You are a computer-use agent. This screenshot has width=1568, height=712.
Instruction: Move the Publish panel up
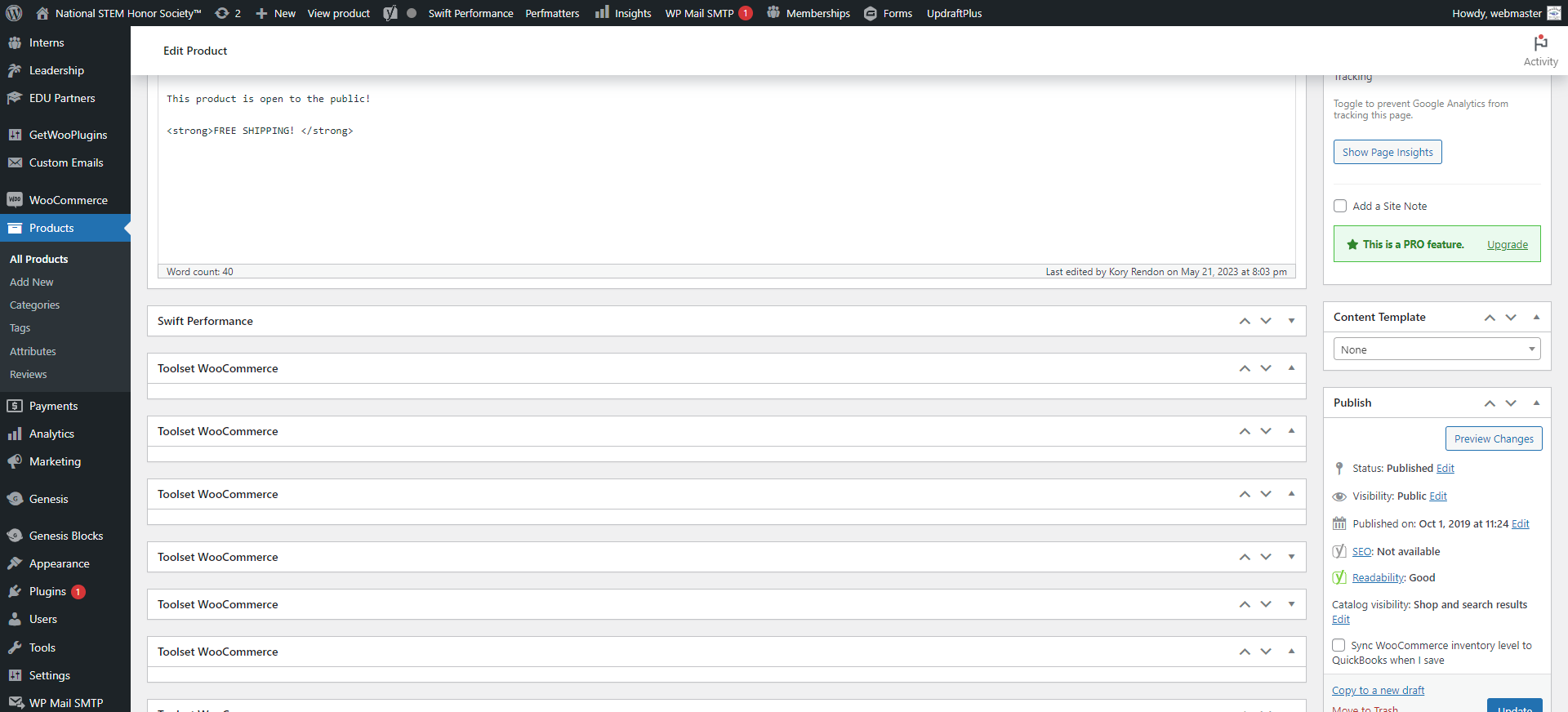coord(1490,403)
